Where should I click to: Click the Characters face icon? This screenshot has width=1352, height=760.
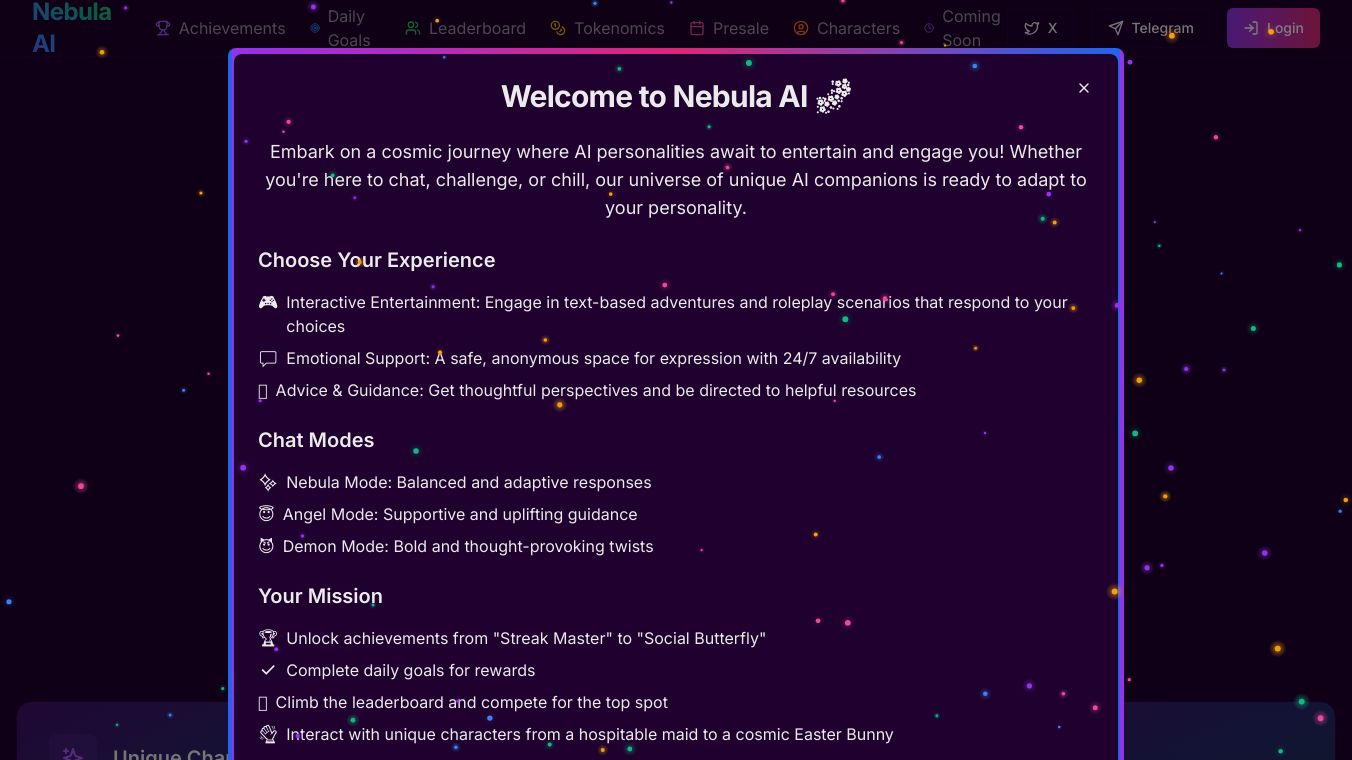click(x=801, y=28)
